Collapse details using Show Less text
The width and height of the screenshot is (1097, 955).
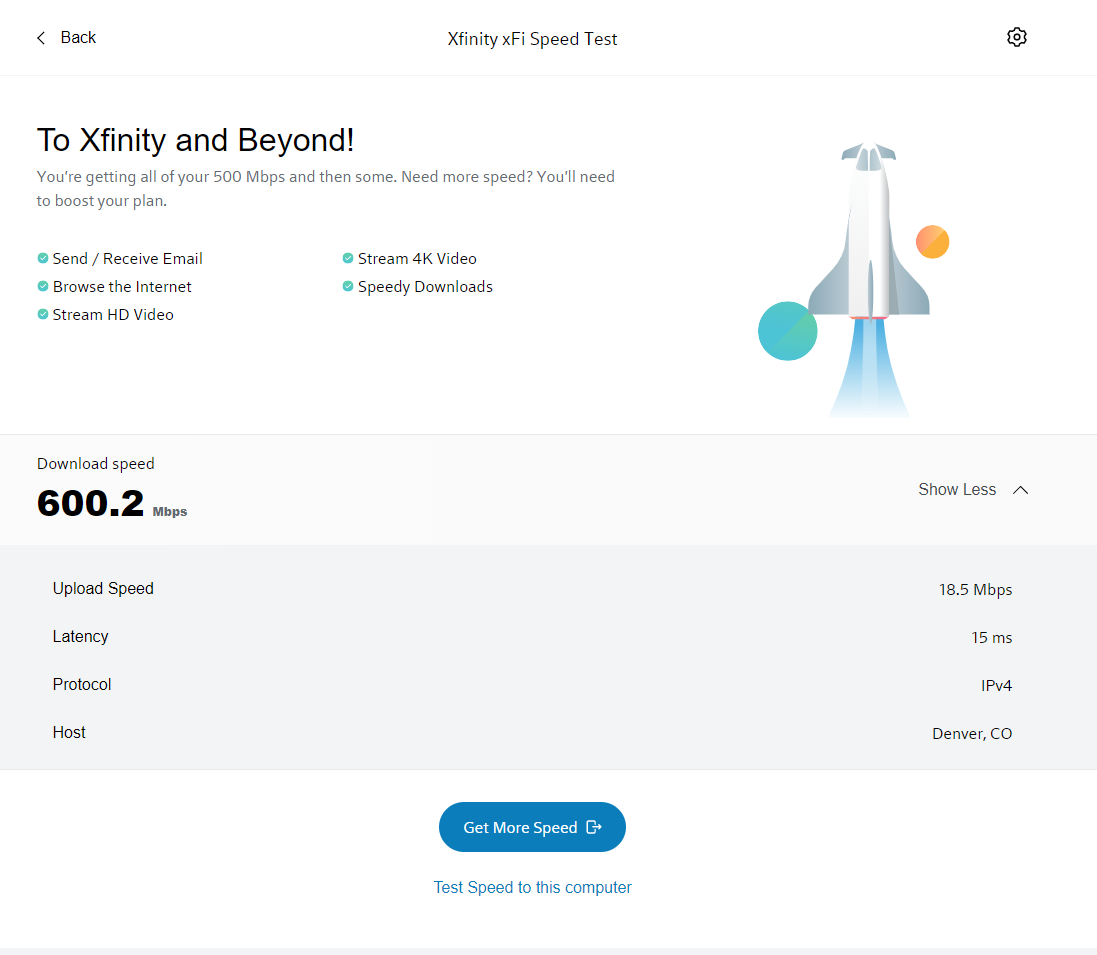[957, 490]
